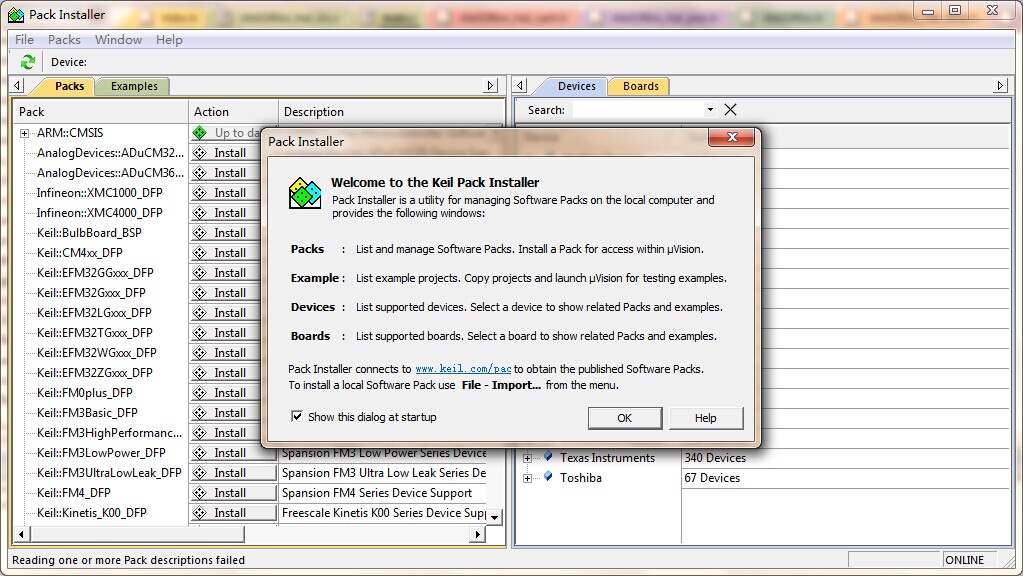This screenshot has width=1023, height=576.
Task: Install the Keil::FM3LowPower_DFP pack
Action: [234, 453]
